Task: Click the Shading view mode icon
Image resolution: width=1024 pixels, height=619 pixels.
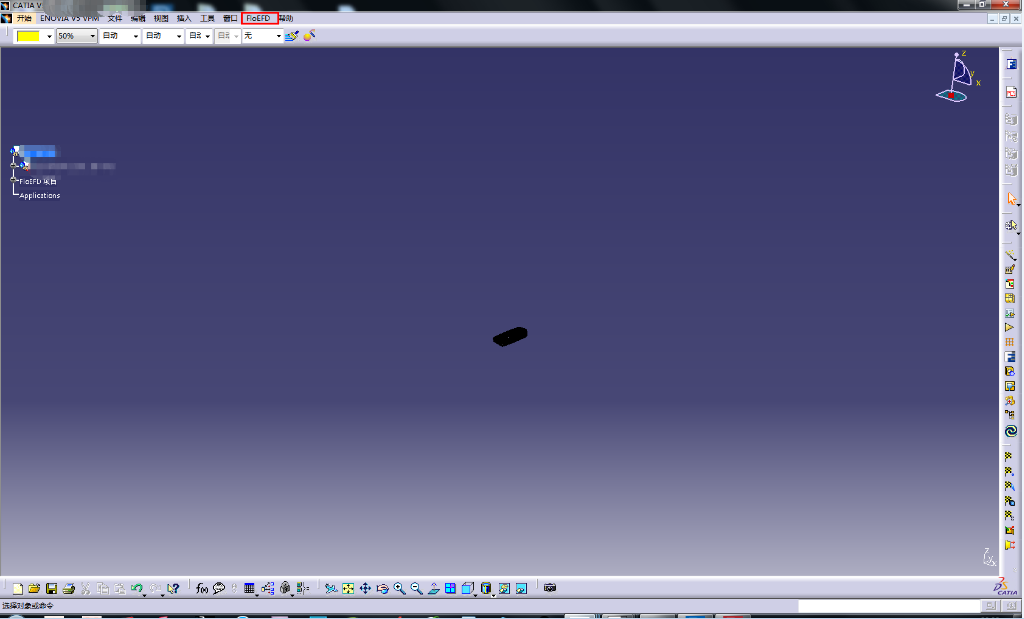Action: 485,588
